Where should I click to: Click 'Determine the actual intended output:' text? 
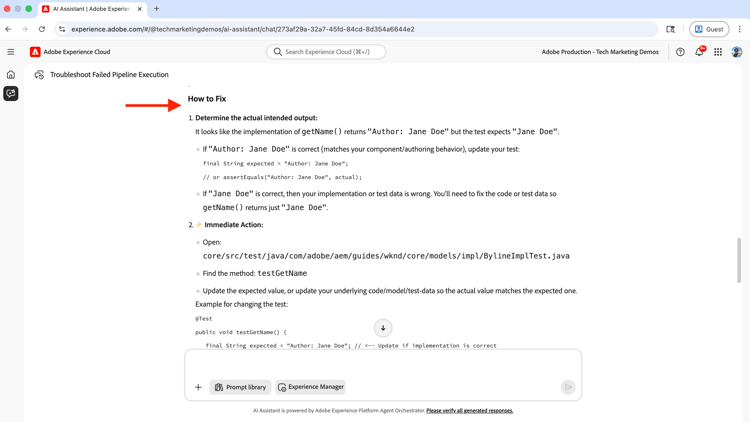(x=256, y=118)
